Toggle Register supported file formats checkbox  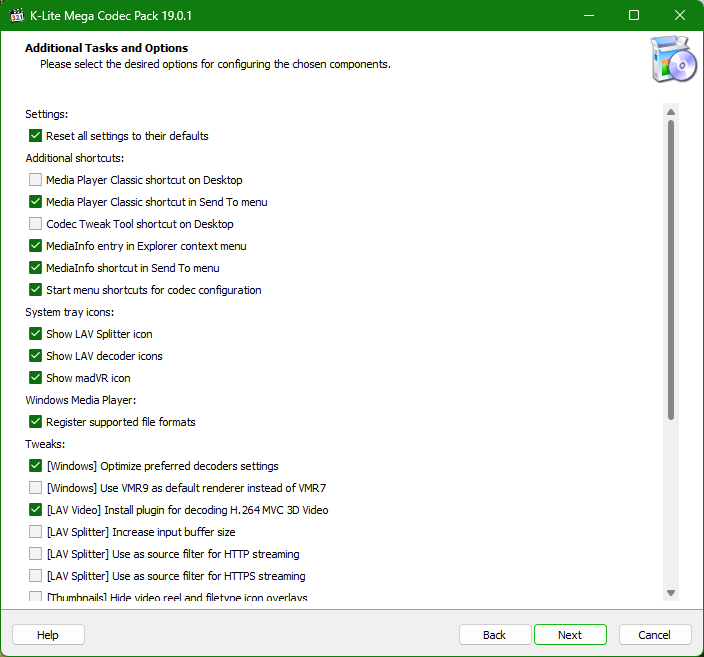click(35, 422)
